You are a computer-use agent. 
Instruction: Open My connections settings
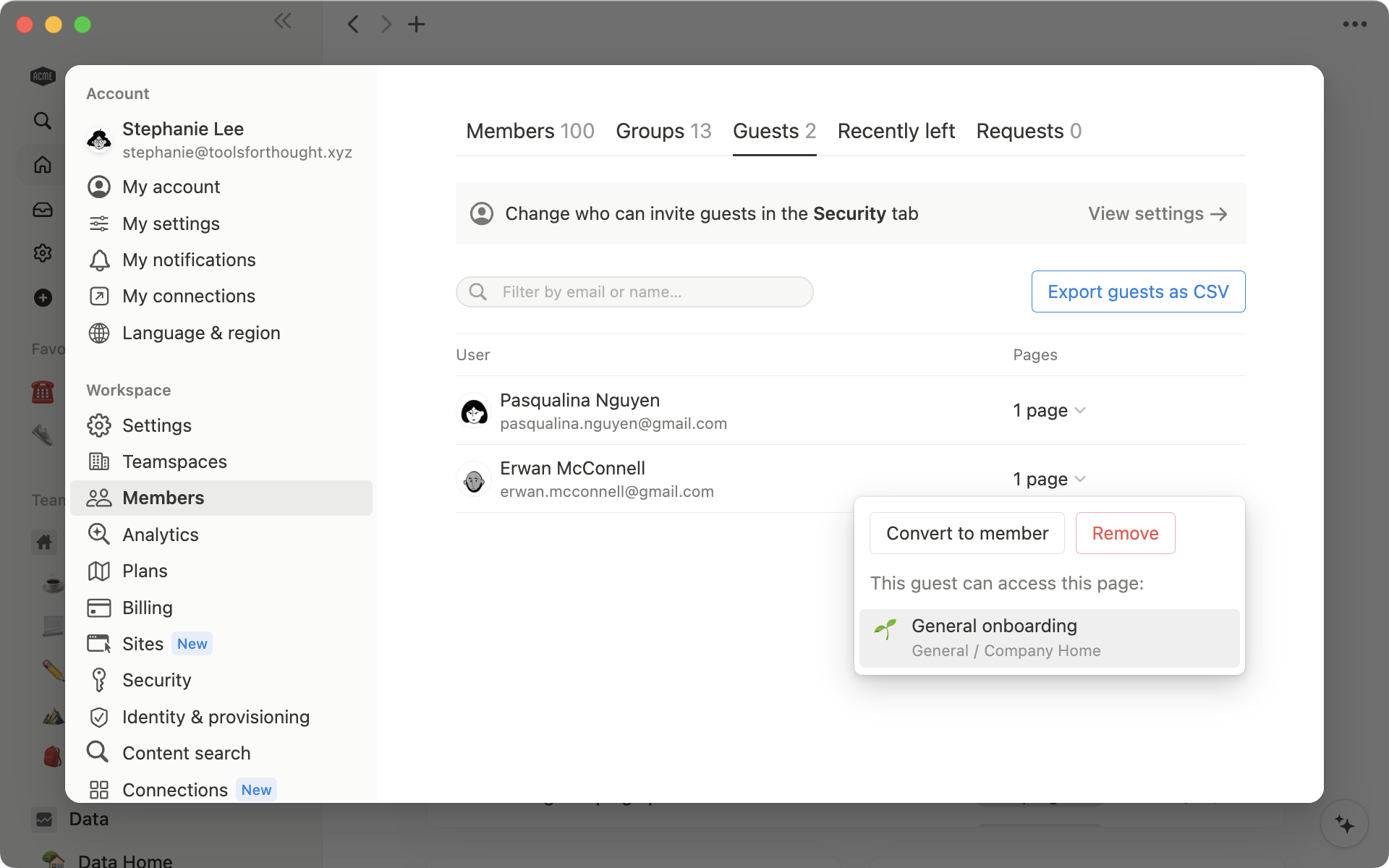pyautogui.click(x=189, y=295)
